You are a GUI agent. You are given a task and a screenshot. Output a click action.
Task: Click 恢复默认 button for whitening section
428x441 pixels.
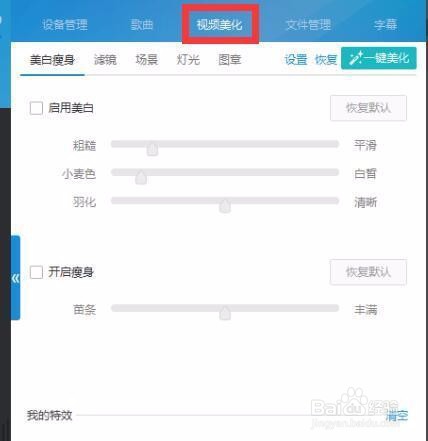[368, 108]
